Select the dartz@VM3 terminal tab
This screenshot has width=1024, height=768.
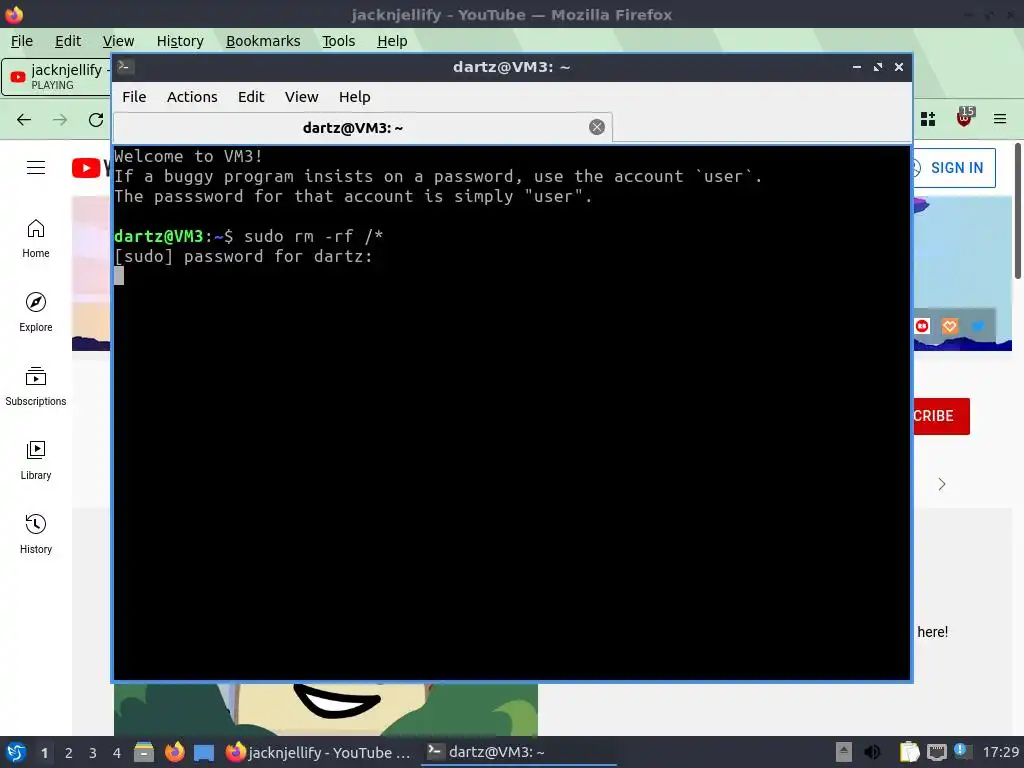point(362,127)
